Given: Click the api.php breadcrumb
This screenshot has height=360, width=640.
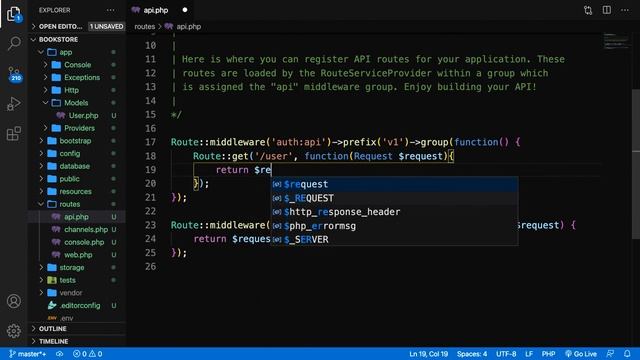Looking at the screenshot, I should pyautogui.click(x=183, y=27).
